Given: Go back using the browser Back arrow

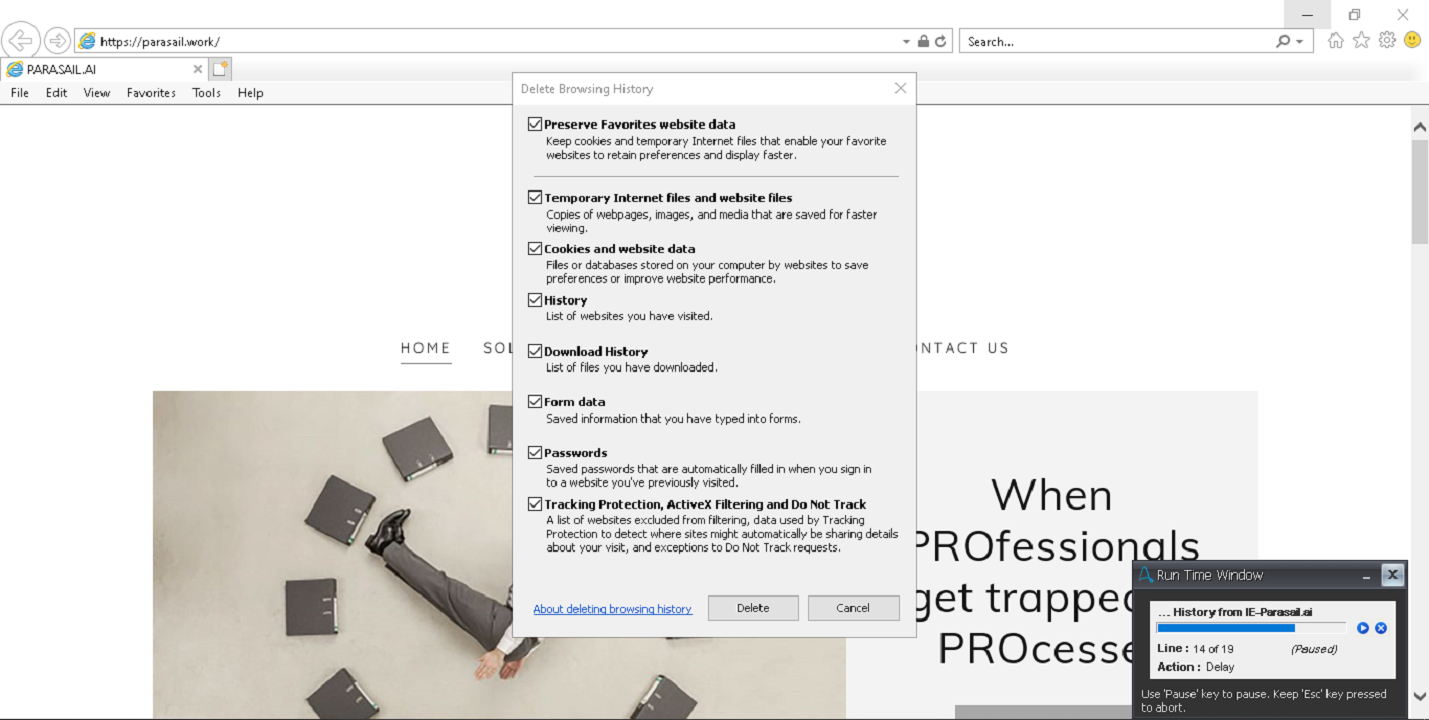Looking at the screenshot, I should click(x=20, y=40).
